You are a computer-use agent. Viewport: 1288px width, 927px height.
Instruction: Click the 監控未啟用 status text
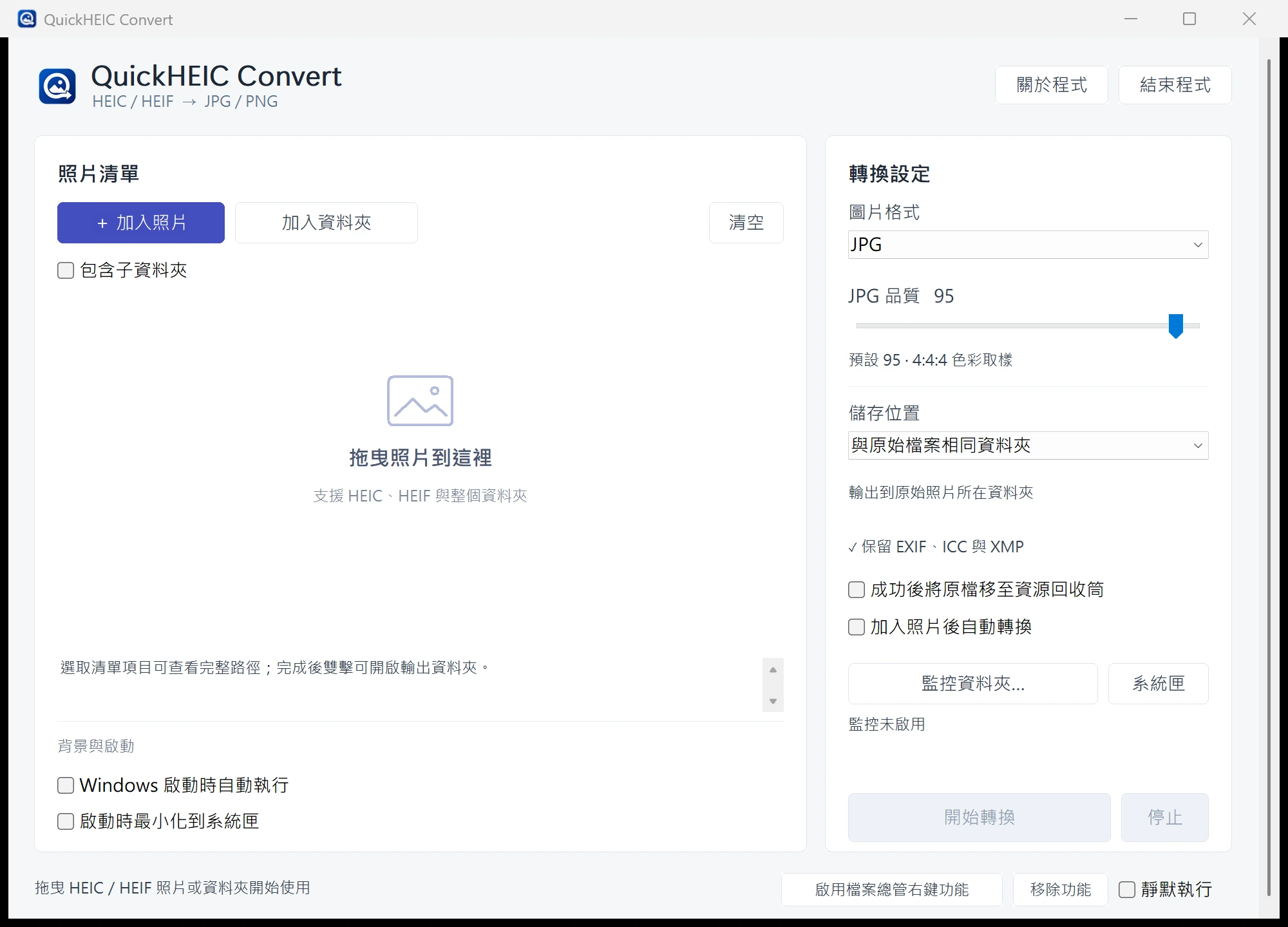(x=887, y=724)
